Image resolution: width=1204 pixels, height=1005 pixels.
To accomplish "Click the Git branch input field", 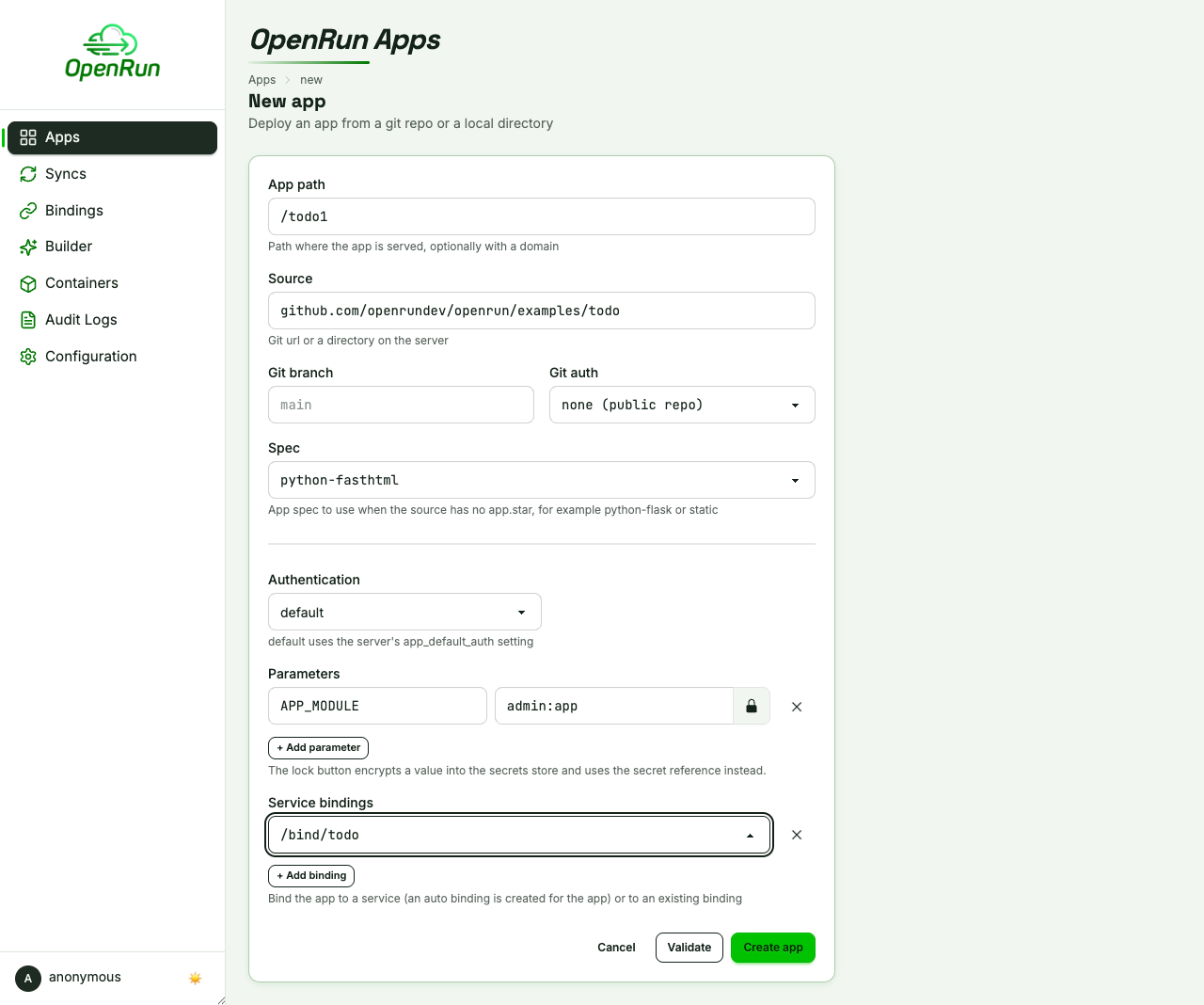I will click(401, 405).
